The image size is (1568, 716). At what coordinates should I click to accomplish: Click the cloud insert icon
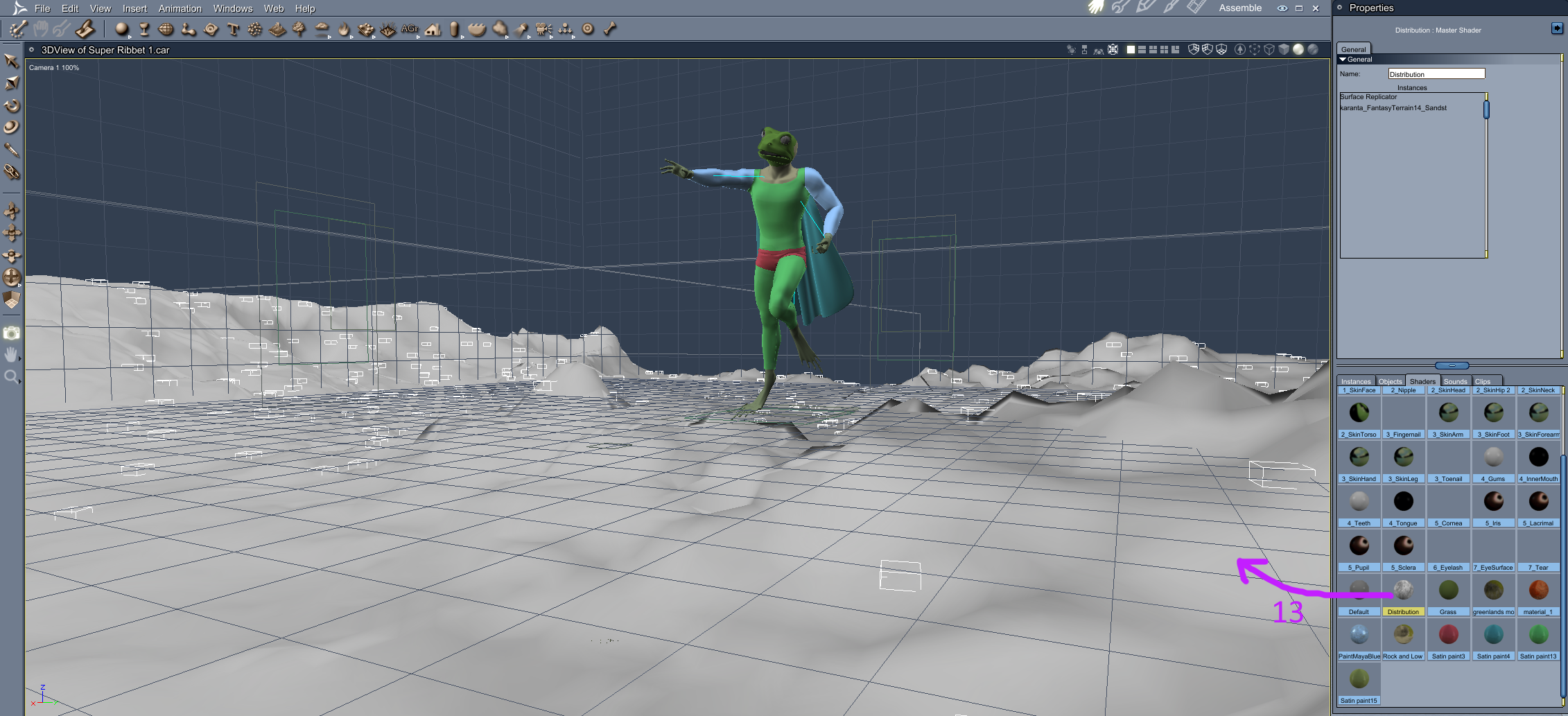322,29
